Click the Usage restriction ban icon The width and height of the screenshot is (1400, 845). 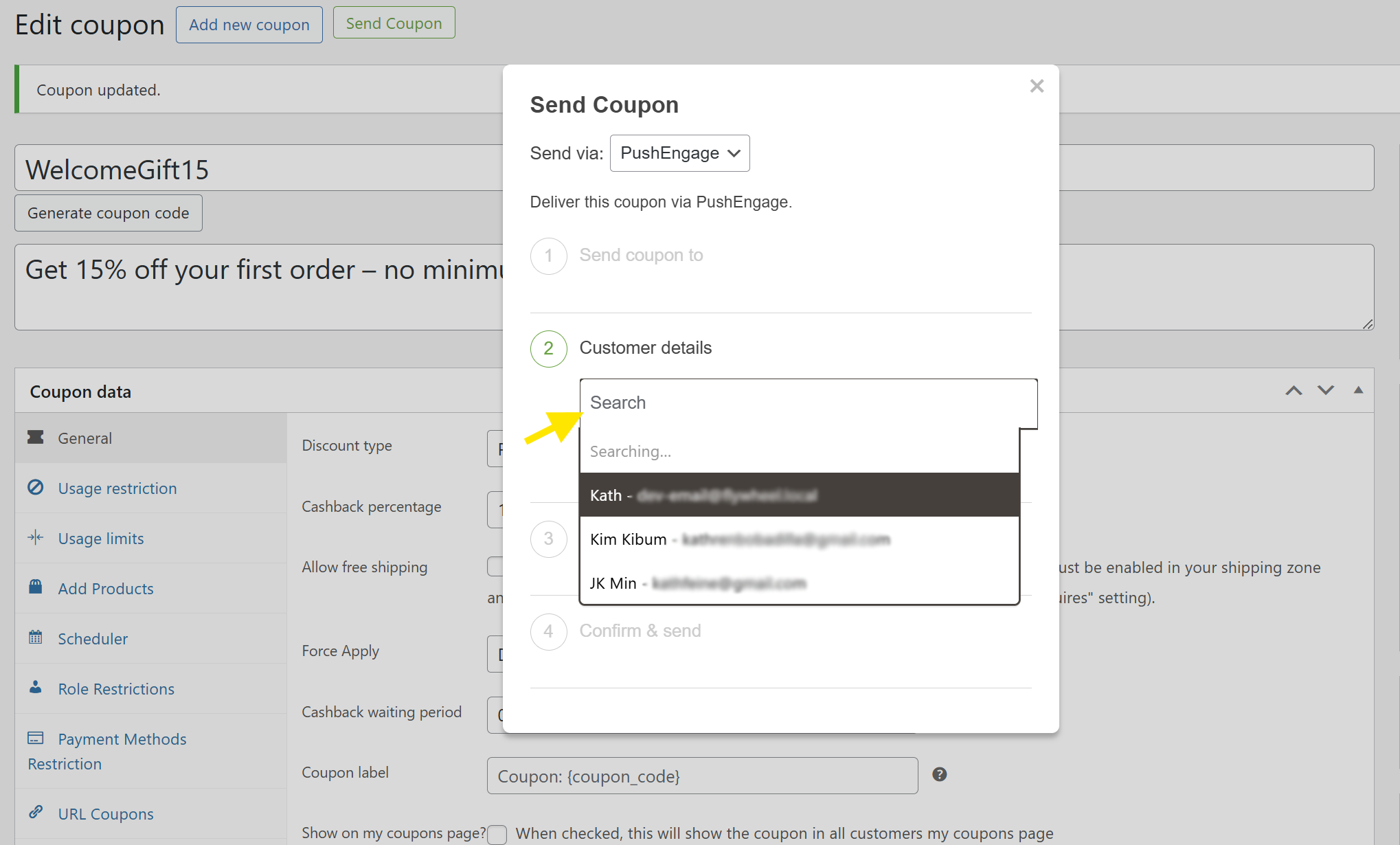pos(36,487)
